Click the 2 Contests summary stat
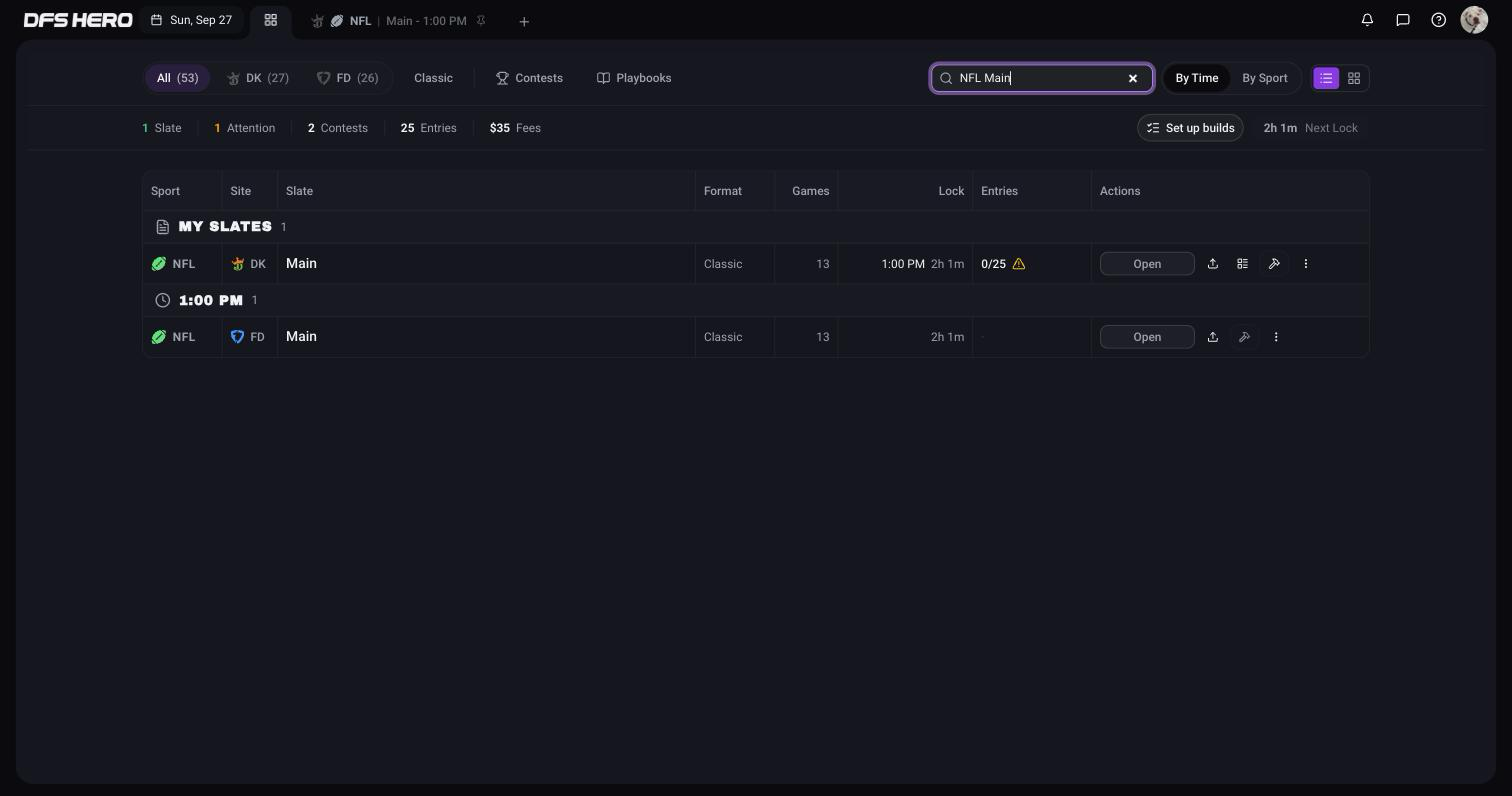Viewport: 1512px width, 796px height. coord(338,128)
